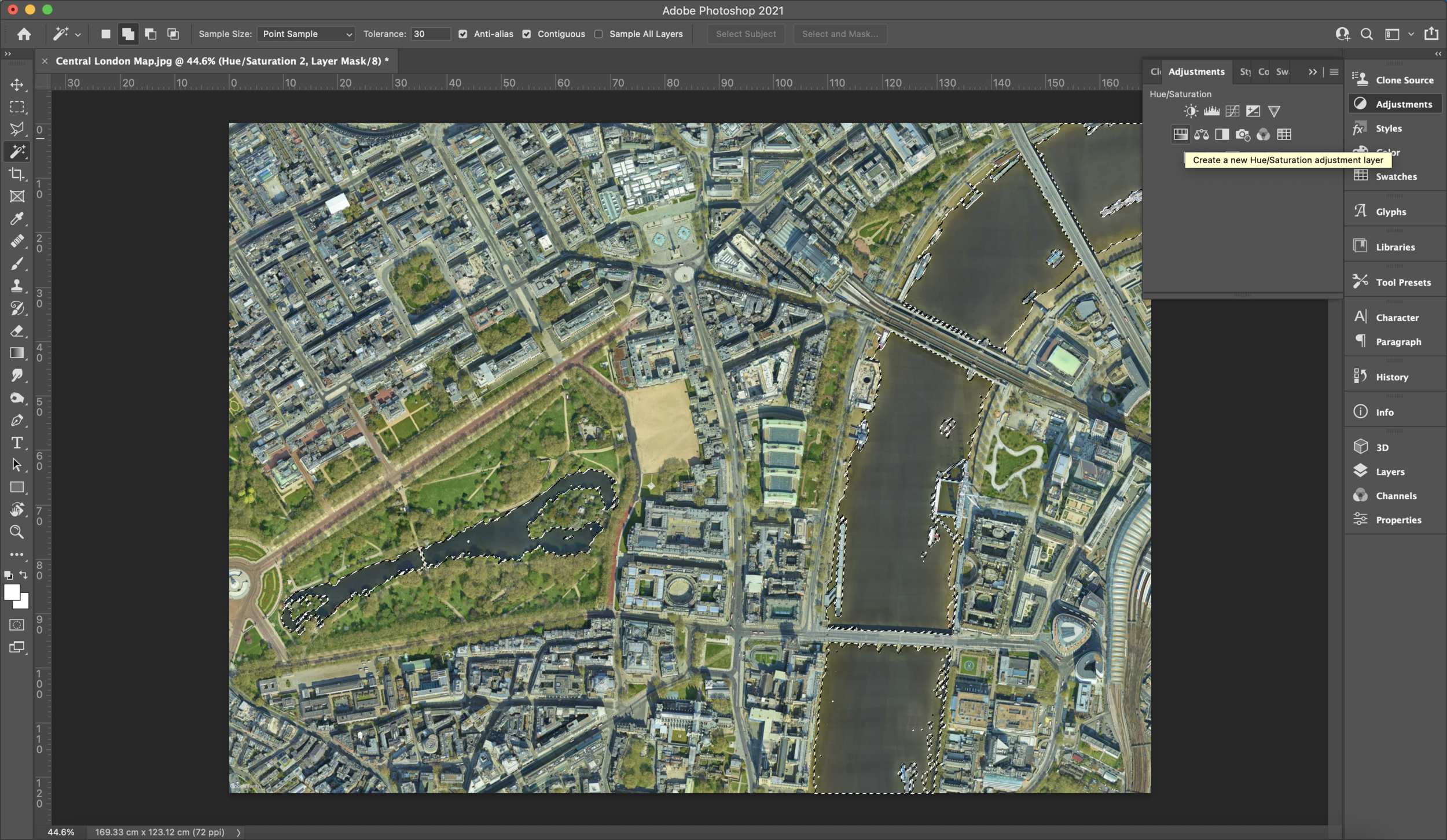The width and height of the screenshot is (1447, 840).
Task: Select the Polygonal Lasso tool
Action: pos(17,129)
